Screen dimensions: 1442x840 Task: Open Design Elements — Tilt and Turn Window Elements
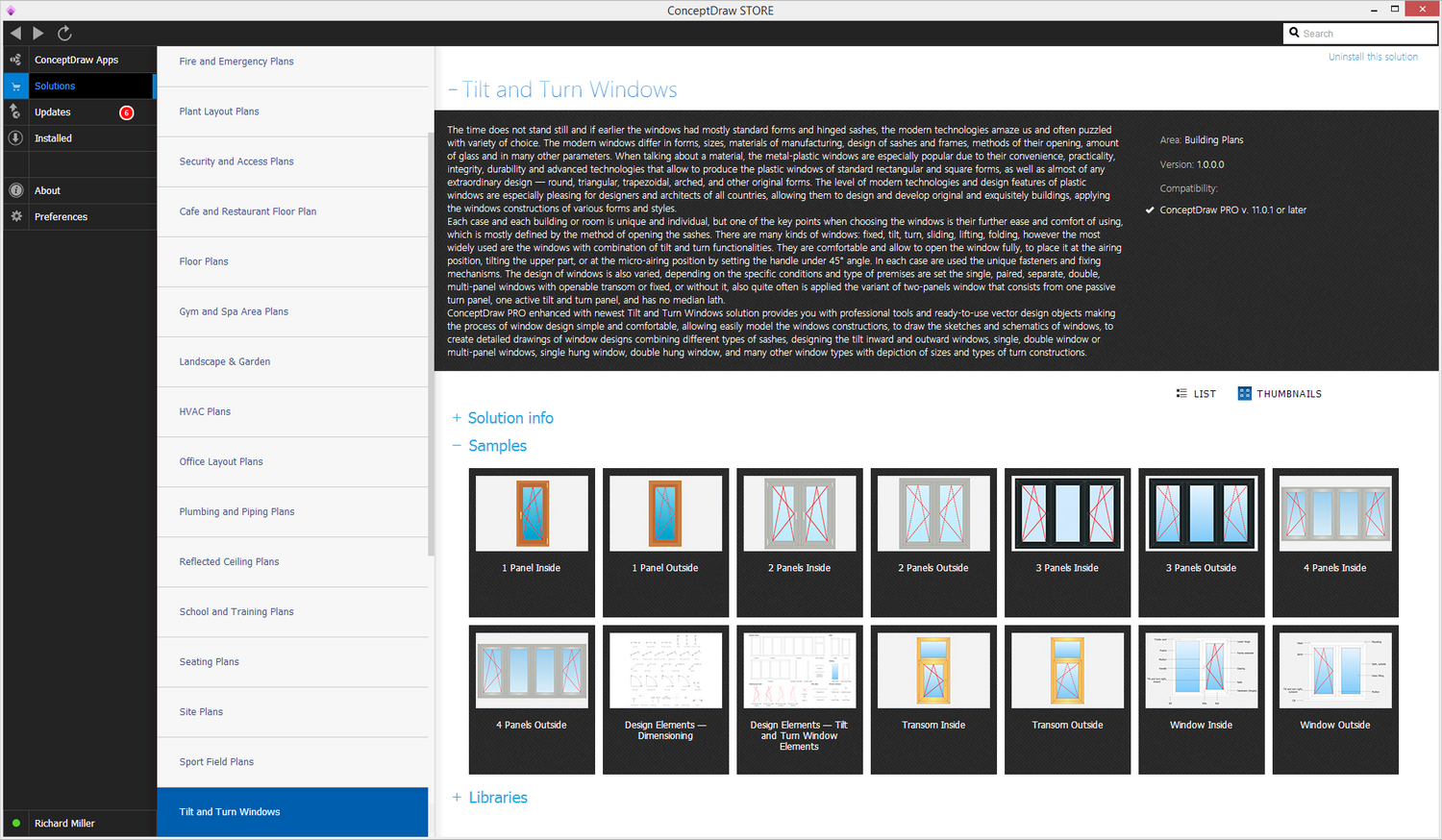point(799,700)
